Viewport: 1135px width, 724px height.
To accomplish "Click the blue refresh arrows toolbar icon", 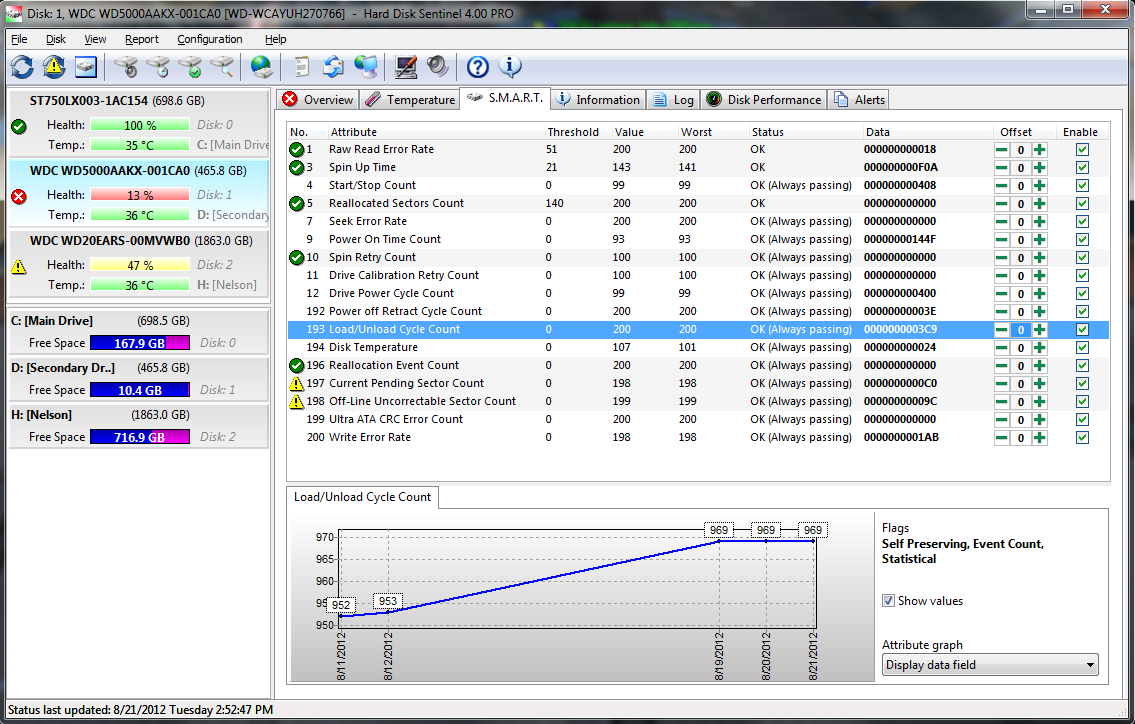I will click(x=22, y=67).
